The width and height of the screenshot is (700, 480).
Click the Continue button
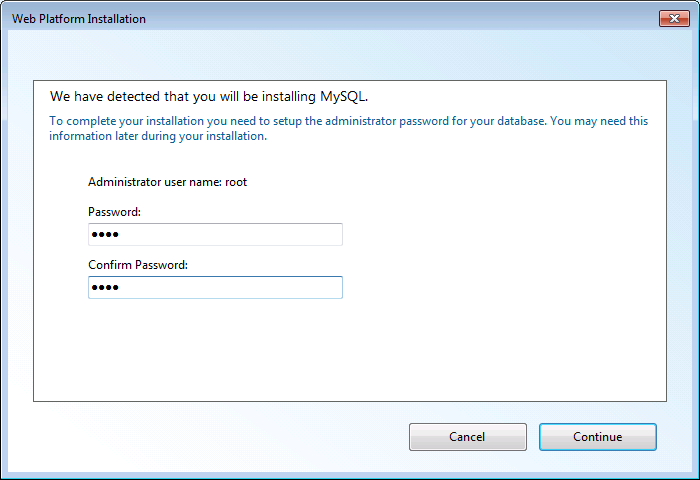point(598,437)
